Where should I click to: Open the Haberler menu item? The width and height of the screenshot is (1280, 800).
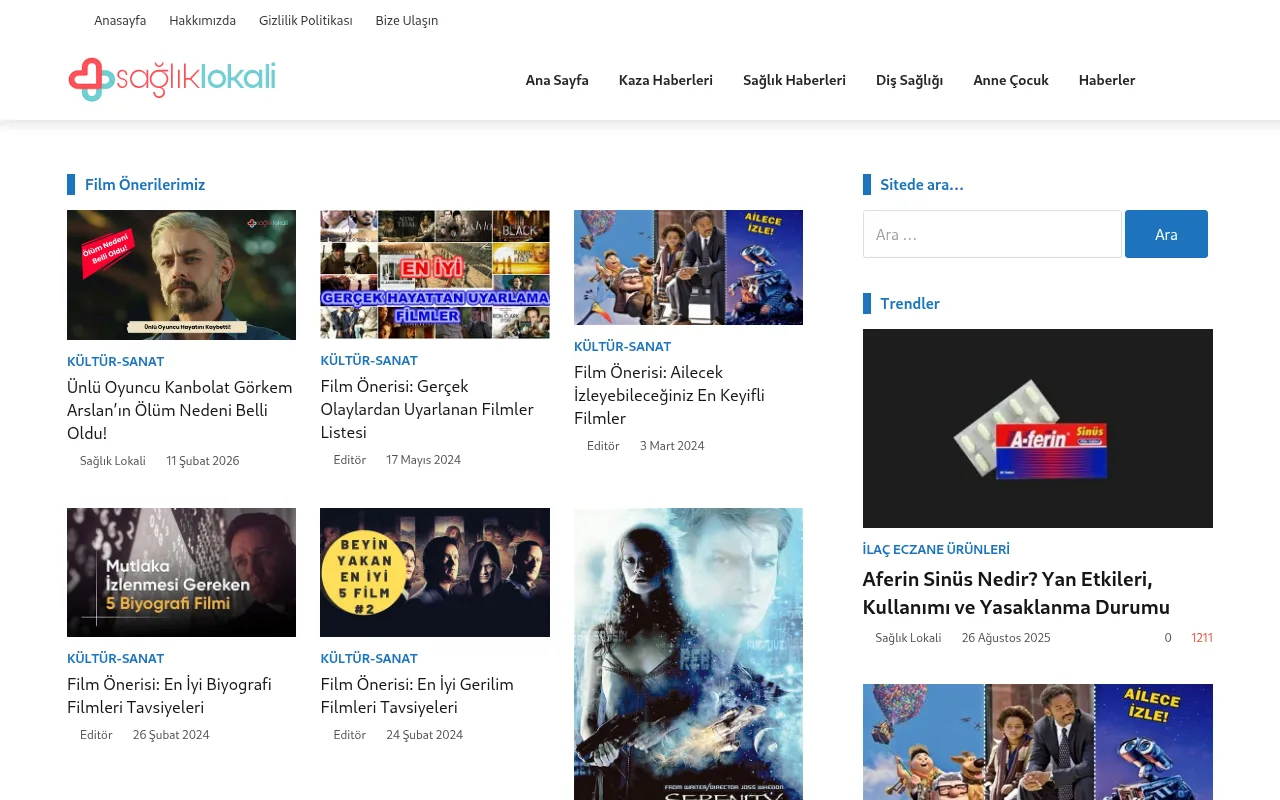tap(1107, 80)
